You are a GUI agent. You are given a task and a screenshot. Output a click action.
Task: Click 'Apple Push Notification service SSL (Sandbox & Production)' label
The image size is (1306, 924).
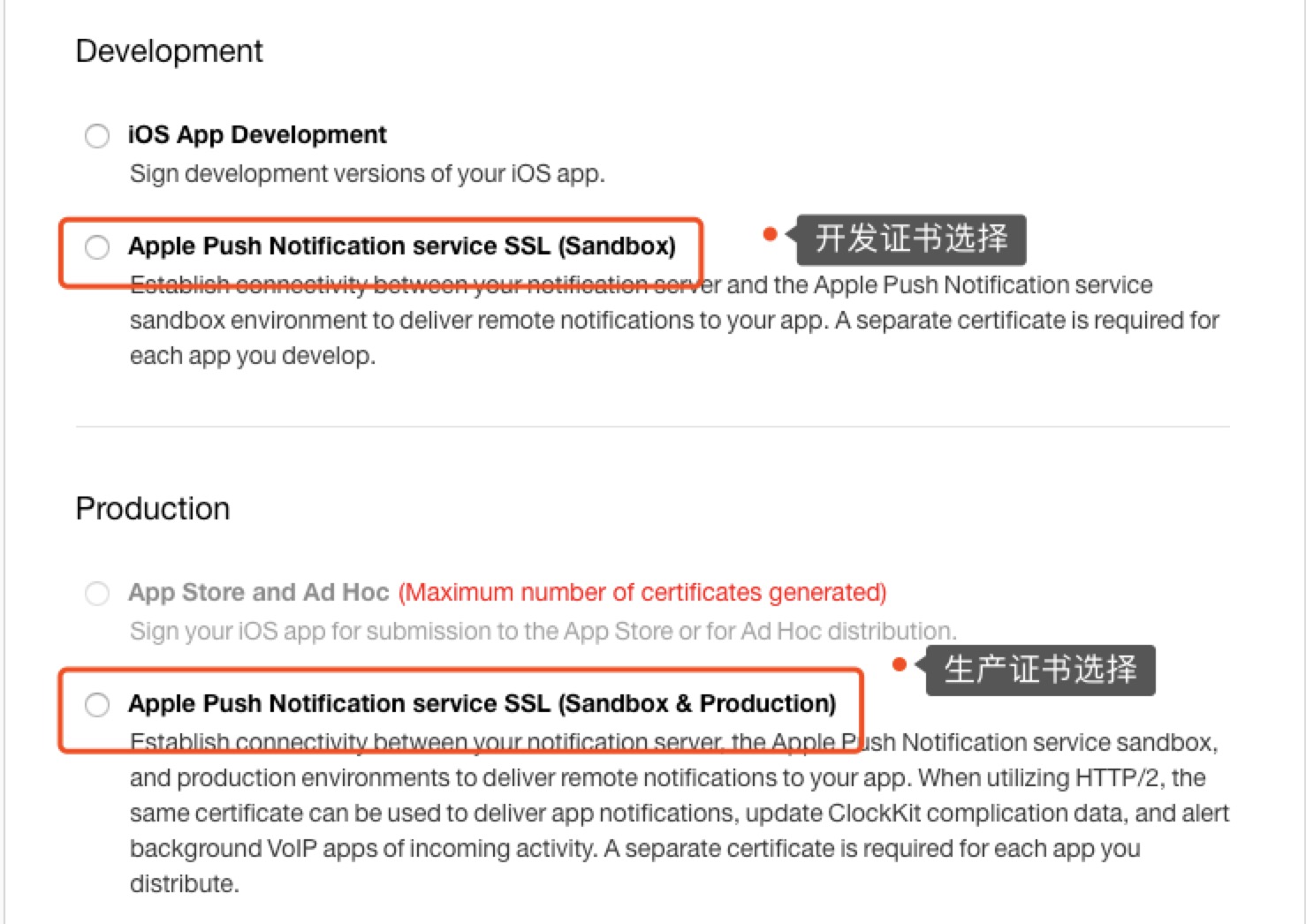click(x=482, y=703)
